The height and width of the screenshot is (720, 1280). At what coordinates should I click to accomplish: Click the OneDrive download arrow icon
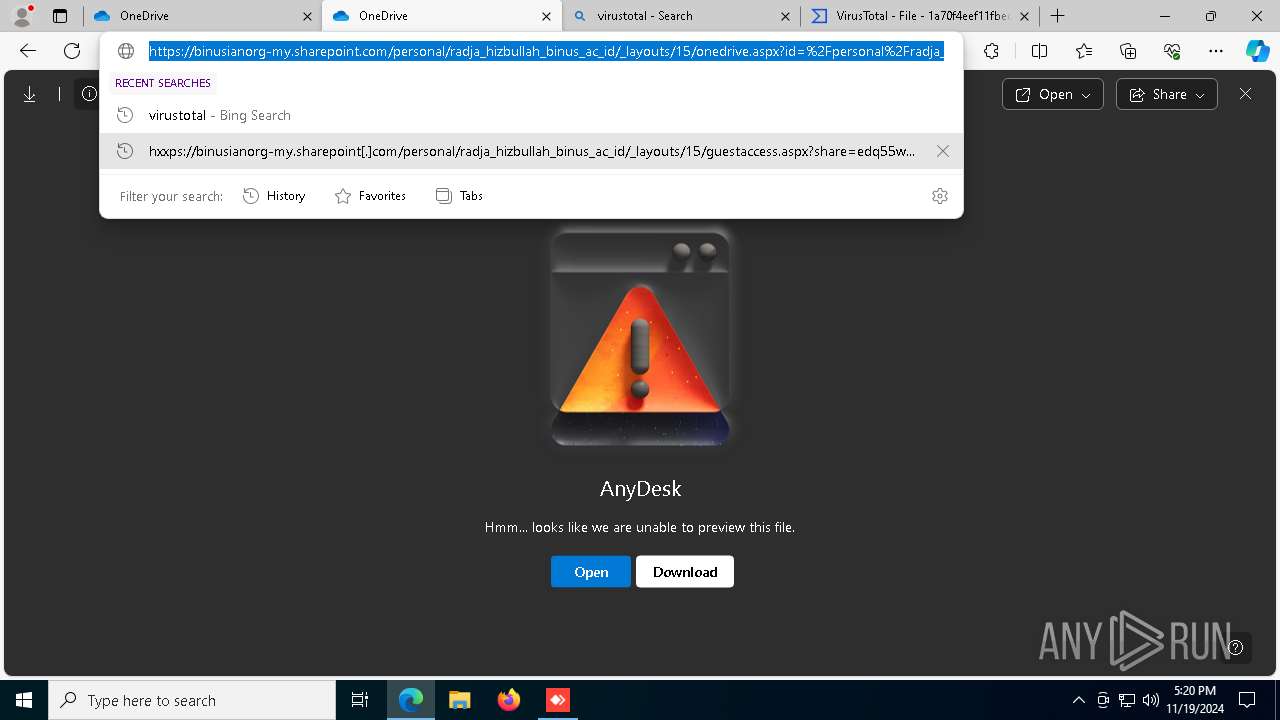(x=30, y=94)
